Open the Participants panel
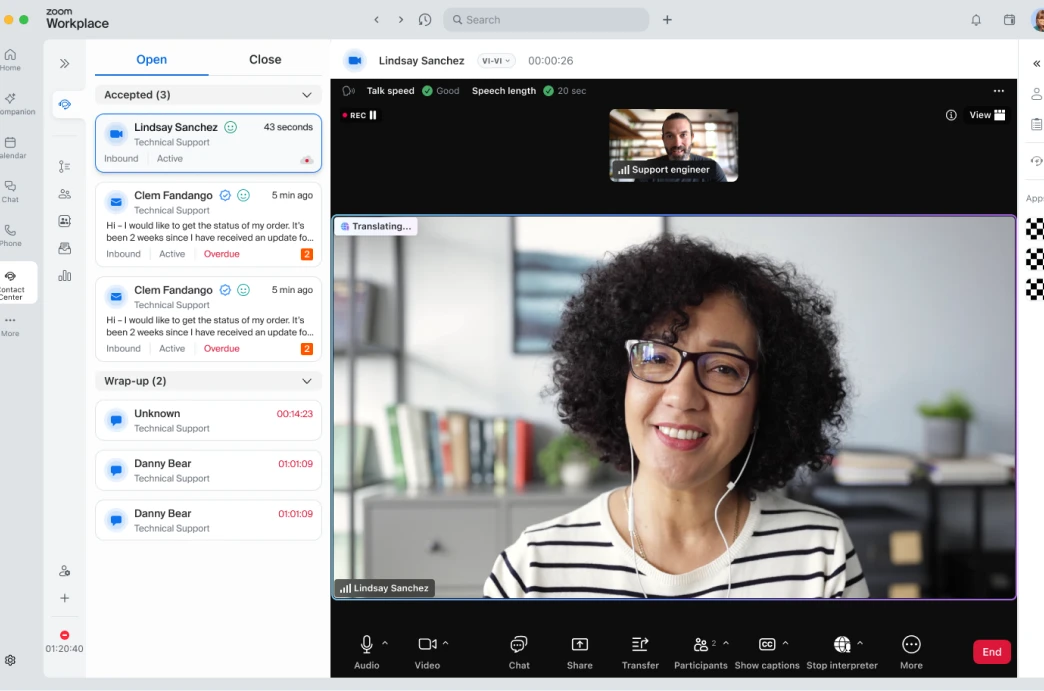The width and height of the screenshot is (1044, 691). (700, 652)
